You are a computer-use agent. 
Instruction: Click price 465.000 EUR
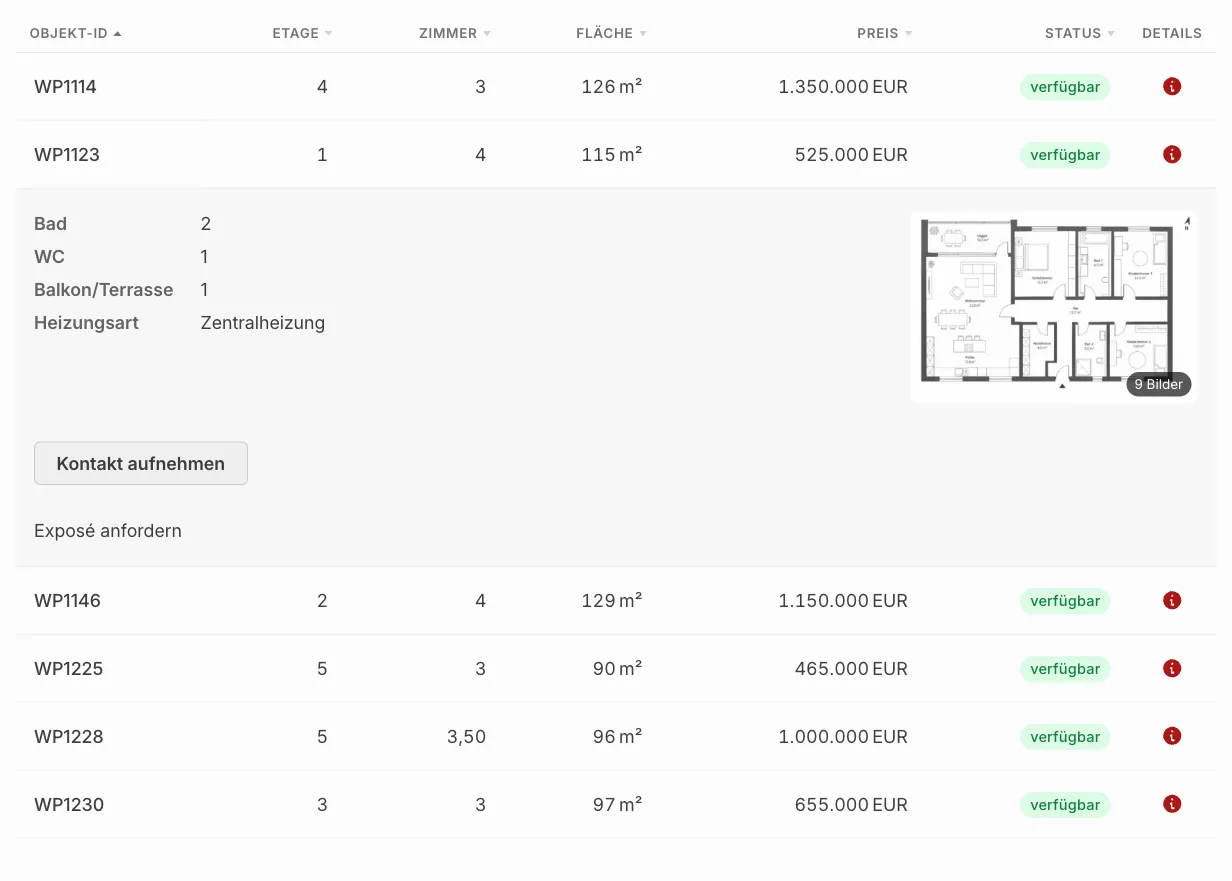coord(851,669)
